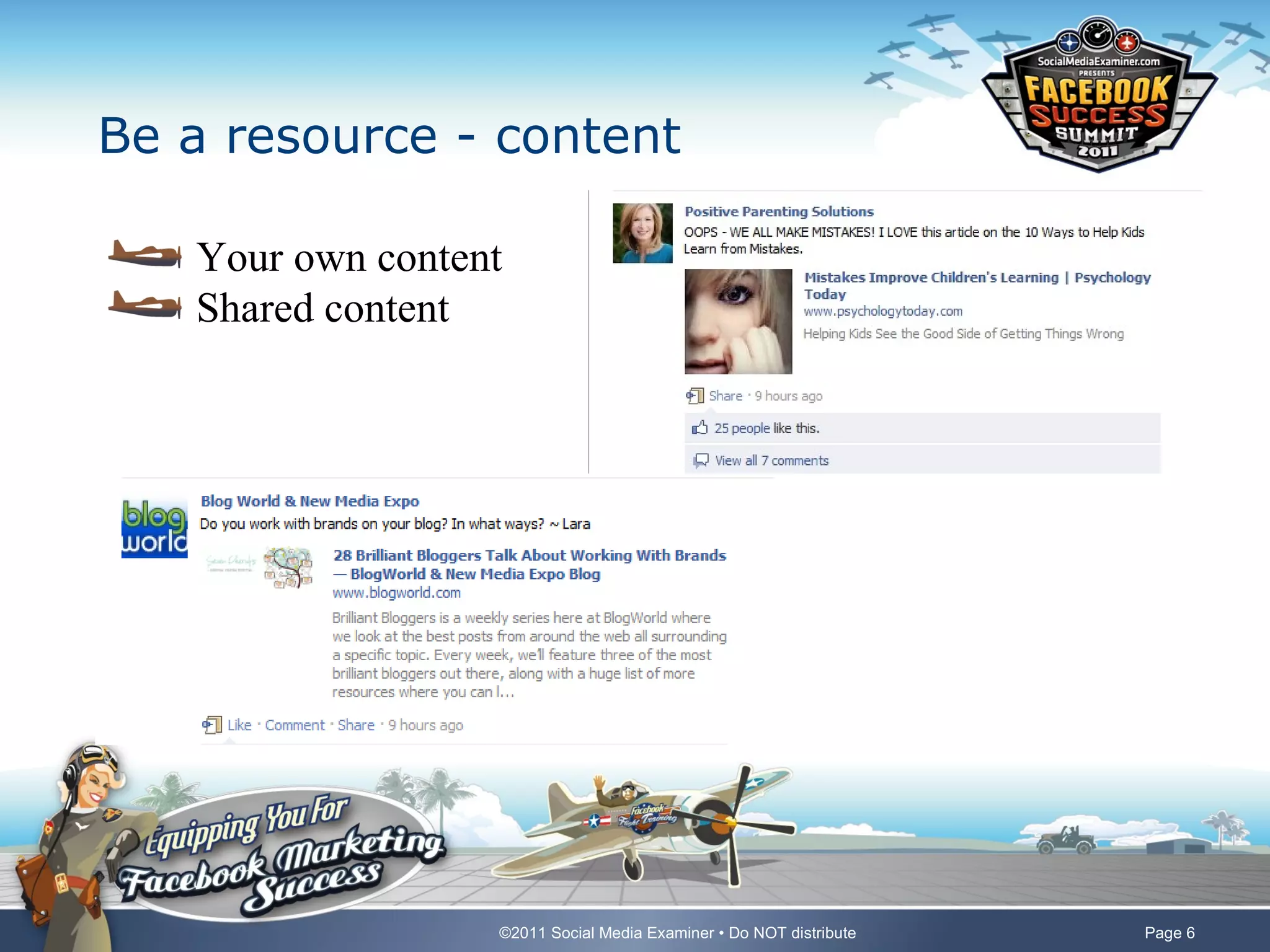Select the Your own content bullet text

click(x=349, y=257)
